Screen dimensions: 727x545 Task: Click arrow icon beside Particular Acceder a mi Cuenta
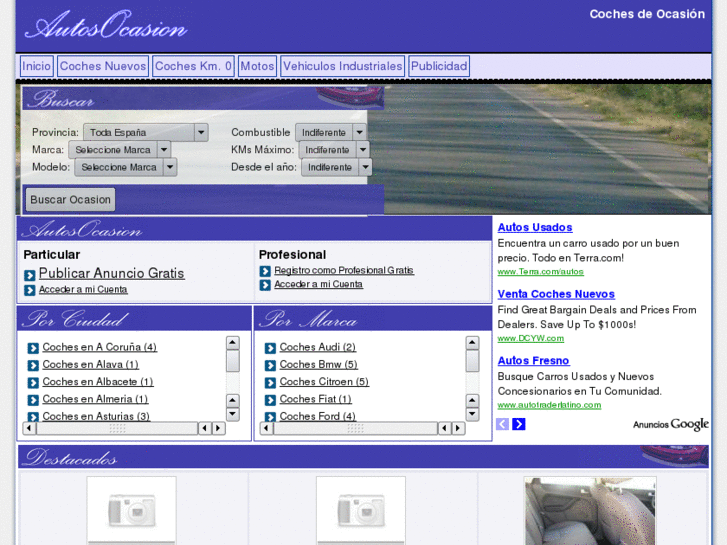(30, 290)
